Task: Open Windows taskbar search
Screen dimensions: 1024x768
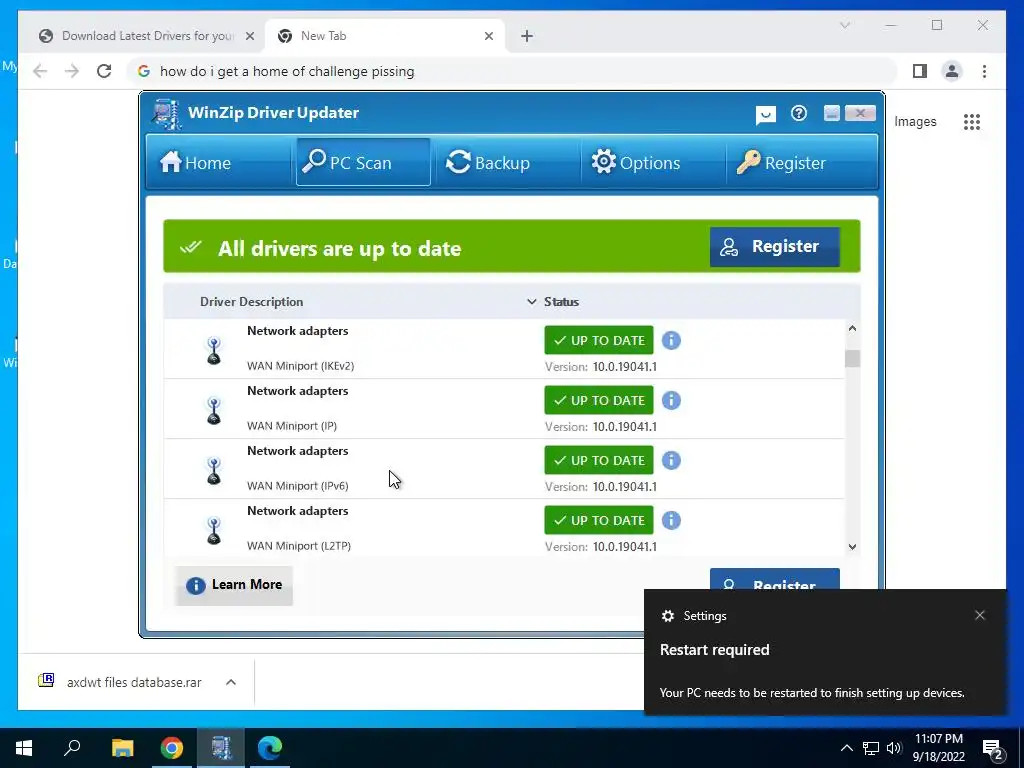Action: click(72, 748)
